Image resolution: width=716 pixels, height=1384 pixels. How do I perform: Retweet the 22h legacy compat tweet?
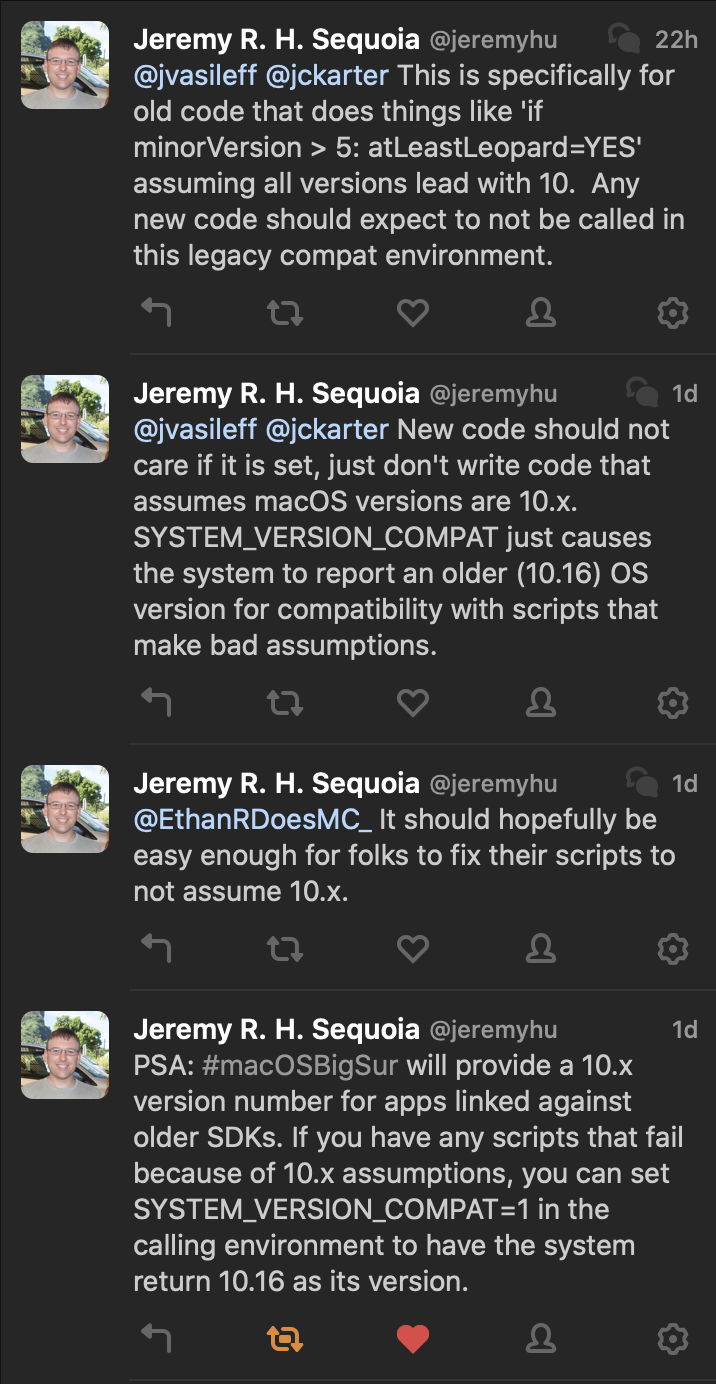click(285, 314)
